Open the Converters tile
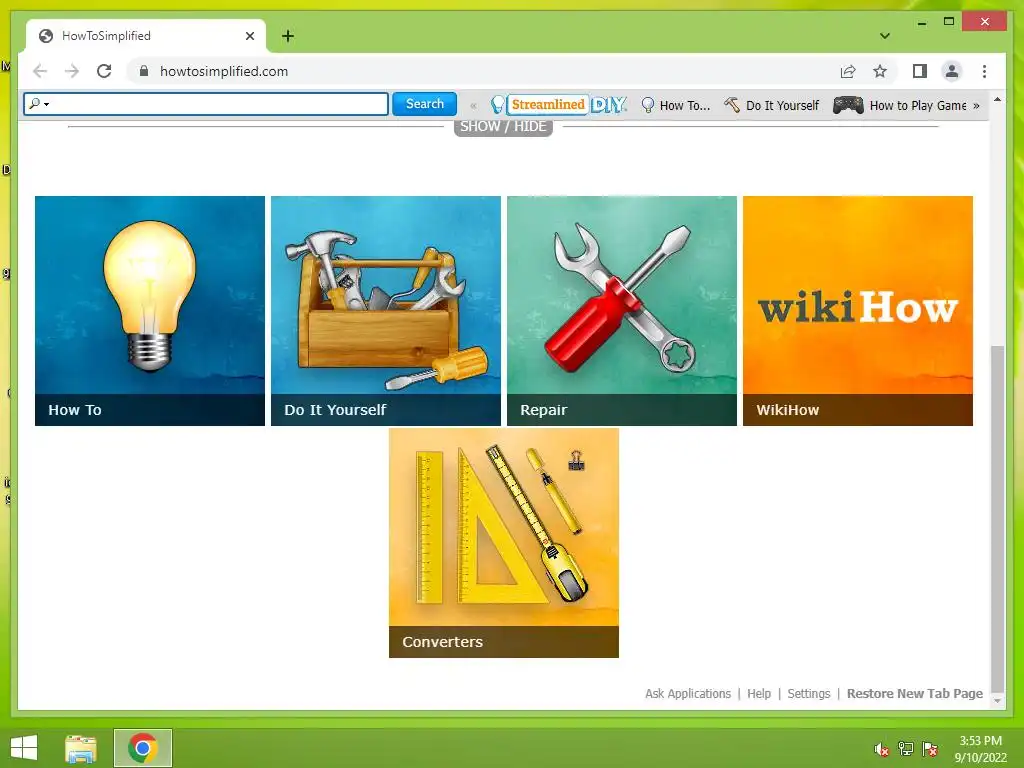Viewport: 1024px width, 768px height. pyautogui.click(x=504, y=543)
